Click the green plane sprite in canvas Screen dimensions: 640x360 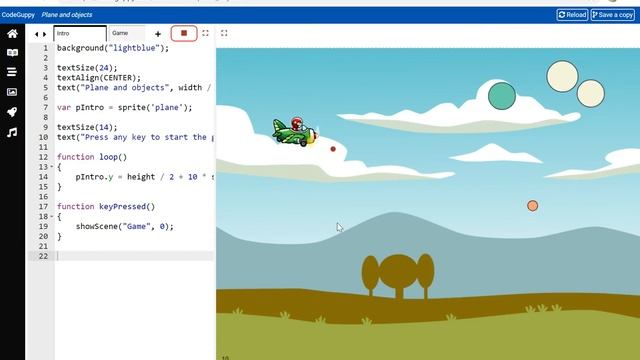pos(295,131)
